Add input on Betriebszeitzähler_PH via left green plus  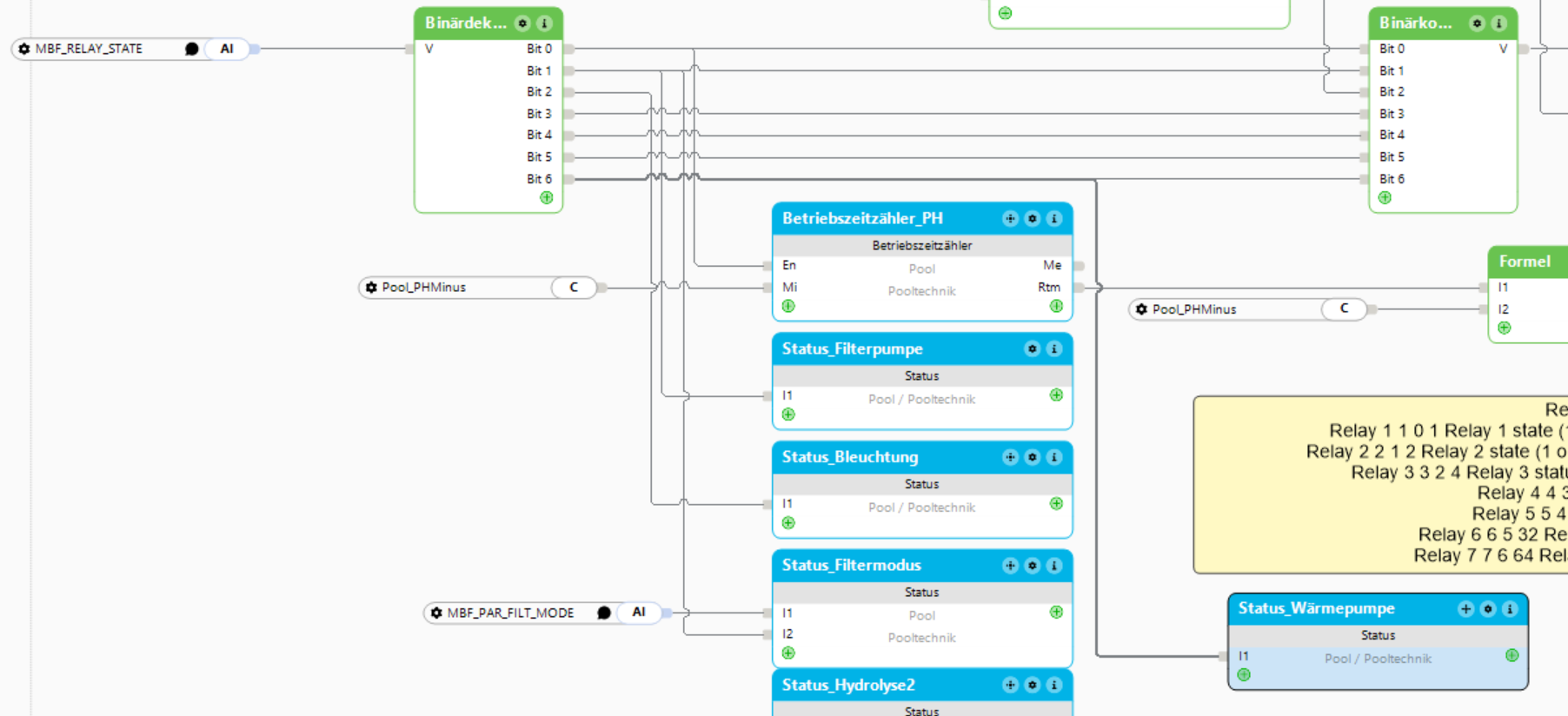pos(788,307)
